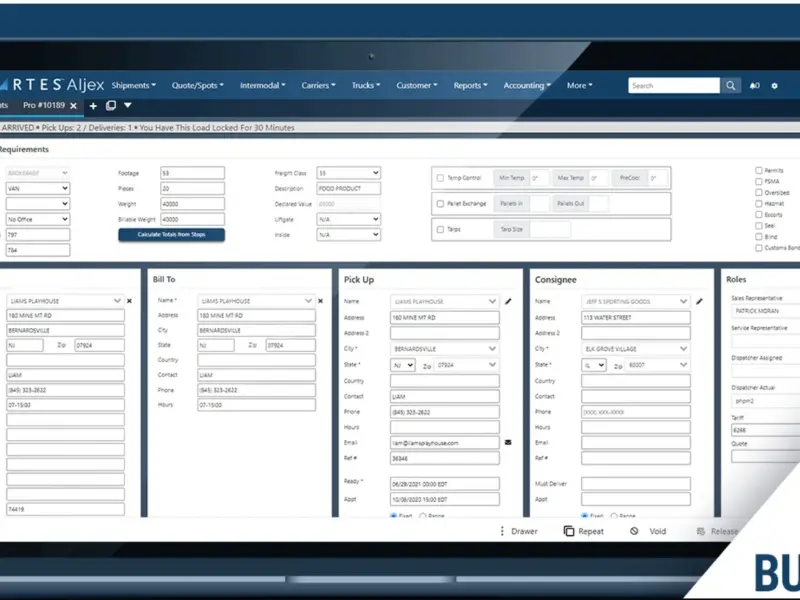
Task: Enable the Temp Control checkbox
Action: [440, 178]
